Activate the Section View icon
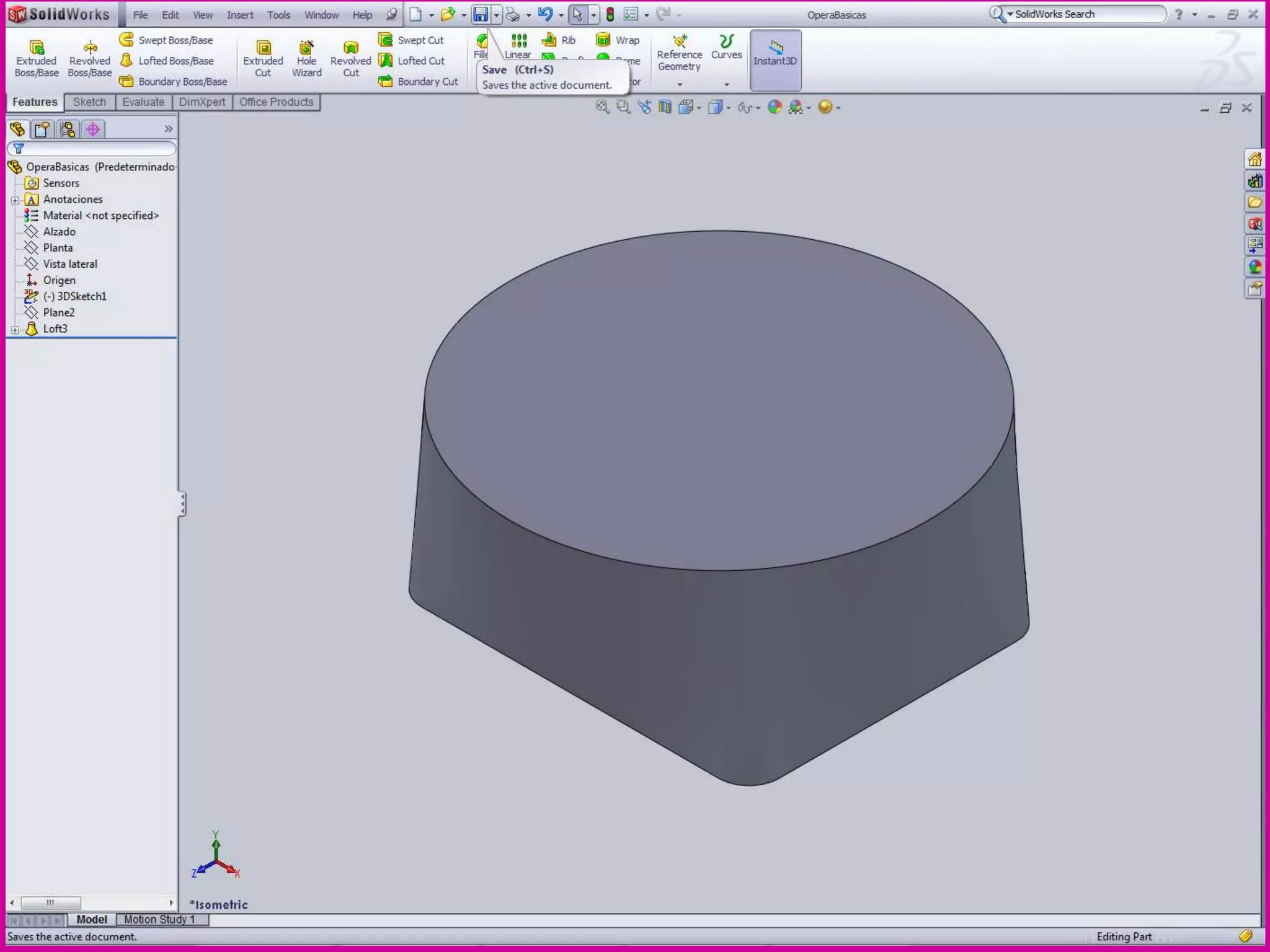This screenshot has height=952, width=1270. [665, 107]
